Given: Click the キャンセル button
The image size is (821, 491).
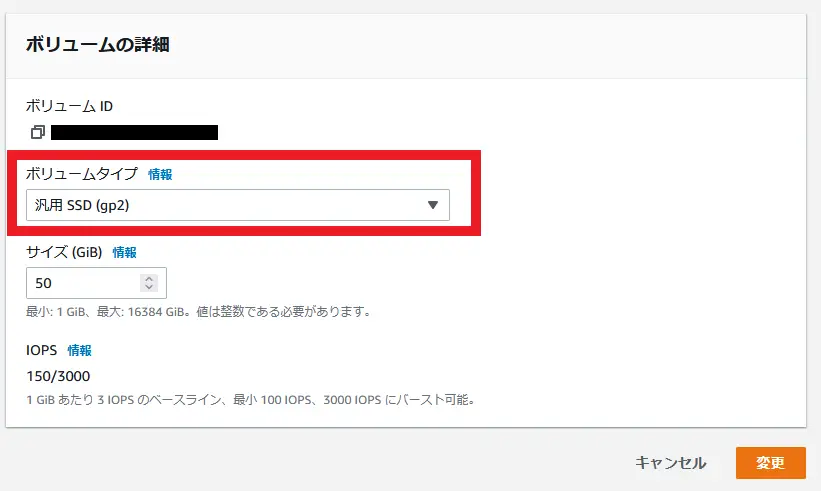Looking at the screenshot, I should coord(671,463).
